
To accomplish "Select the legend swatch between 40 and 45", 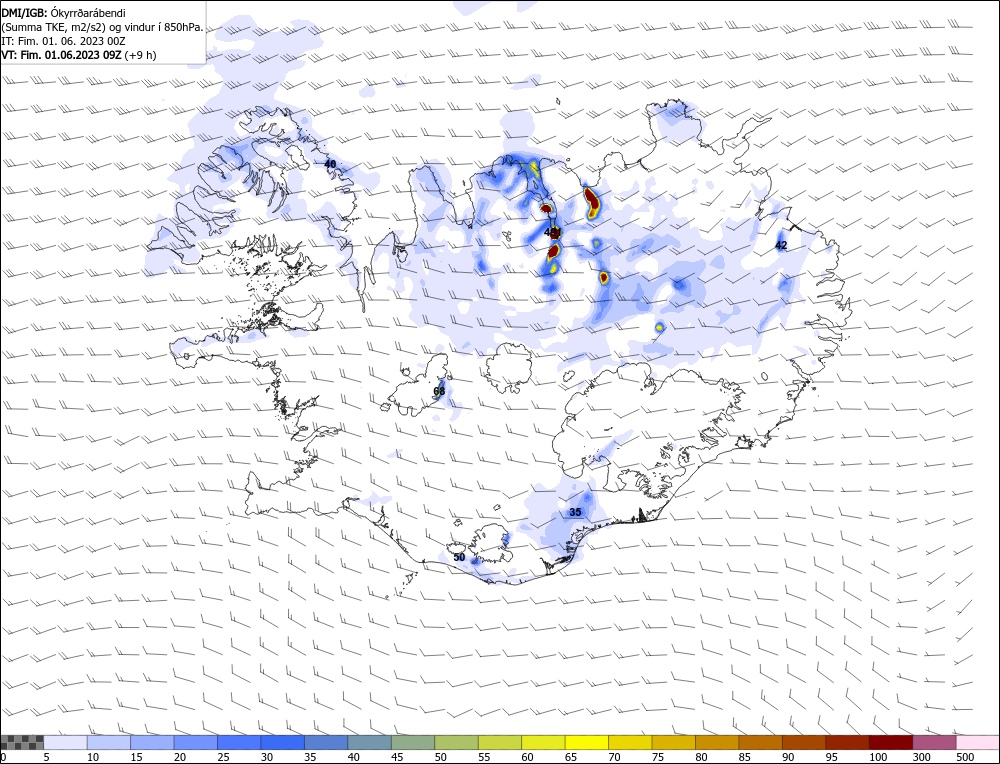I will 370,742.
